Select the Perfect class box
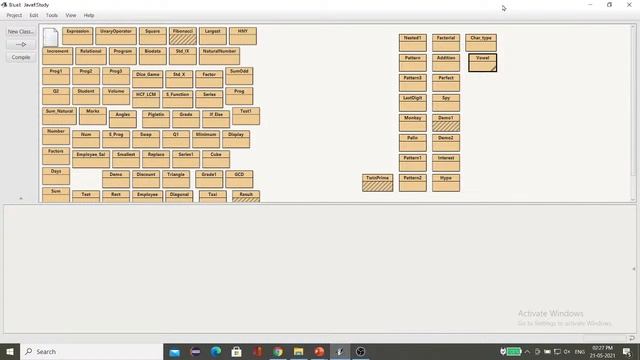The width and height of the screenshot is (640, 360). [446, 82]
